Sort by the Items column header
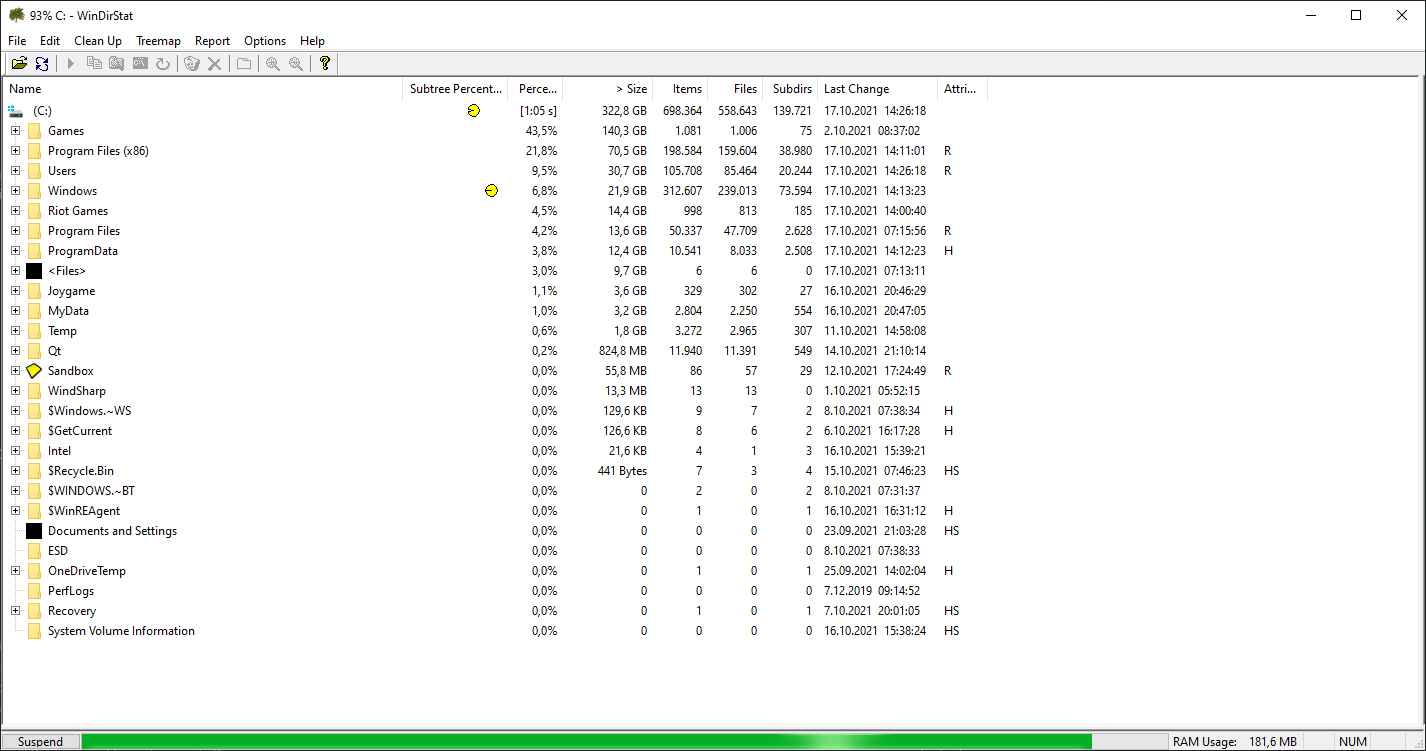Screen dimensions: 1426x751 coord(681,89)
